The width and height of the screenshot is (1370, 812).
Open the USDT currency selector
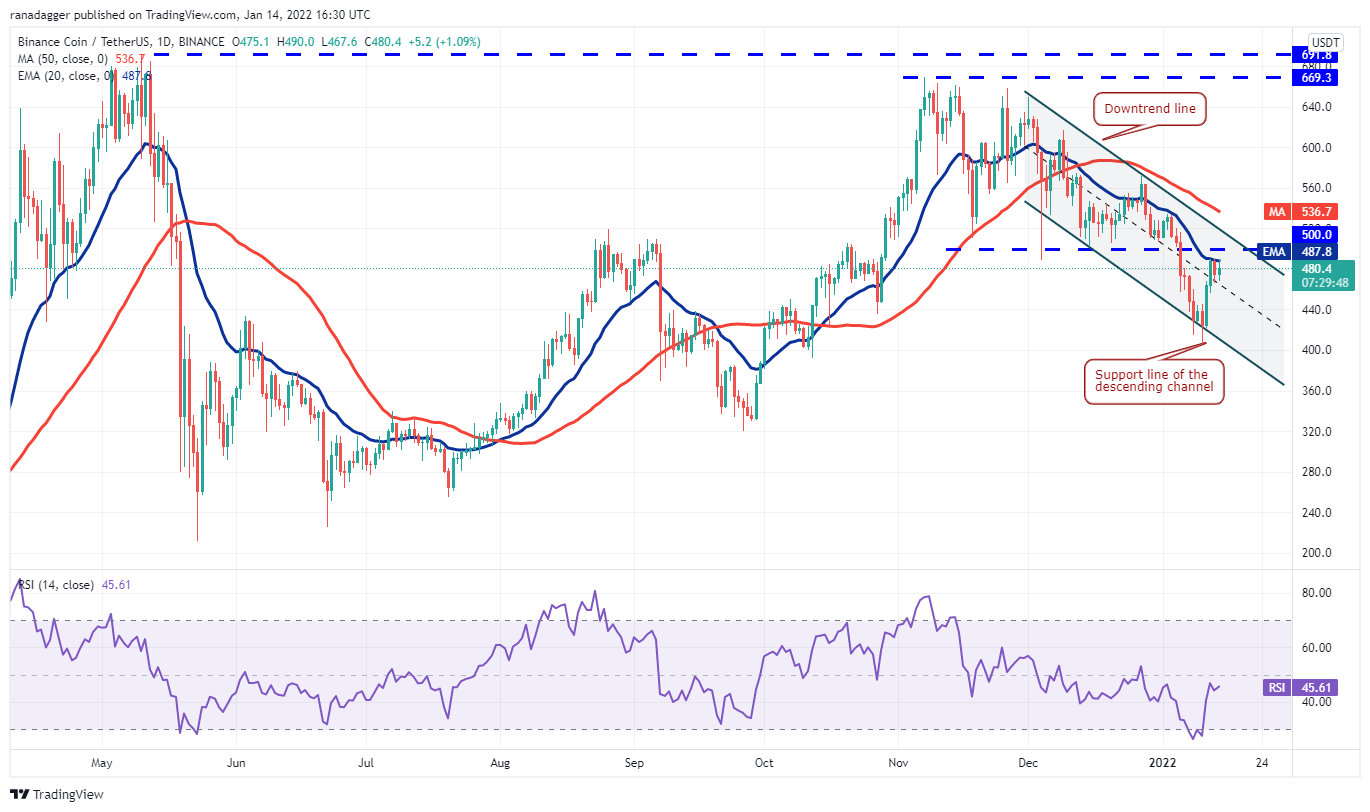tap(1324, 41)
